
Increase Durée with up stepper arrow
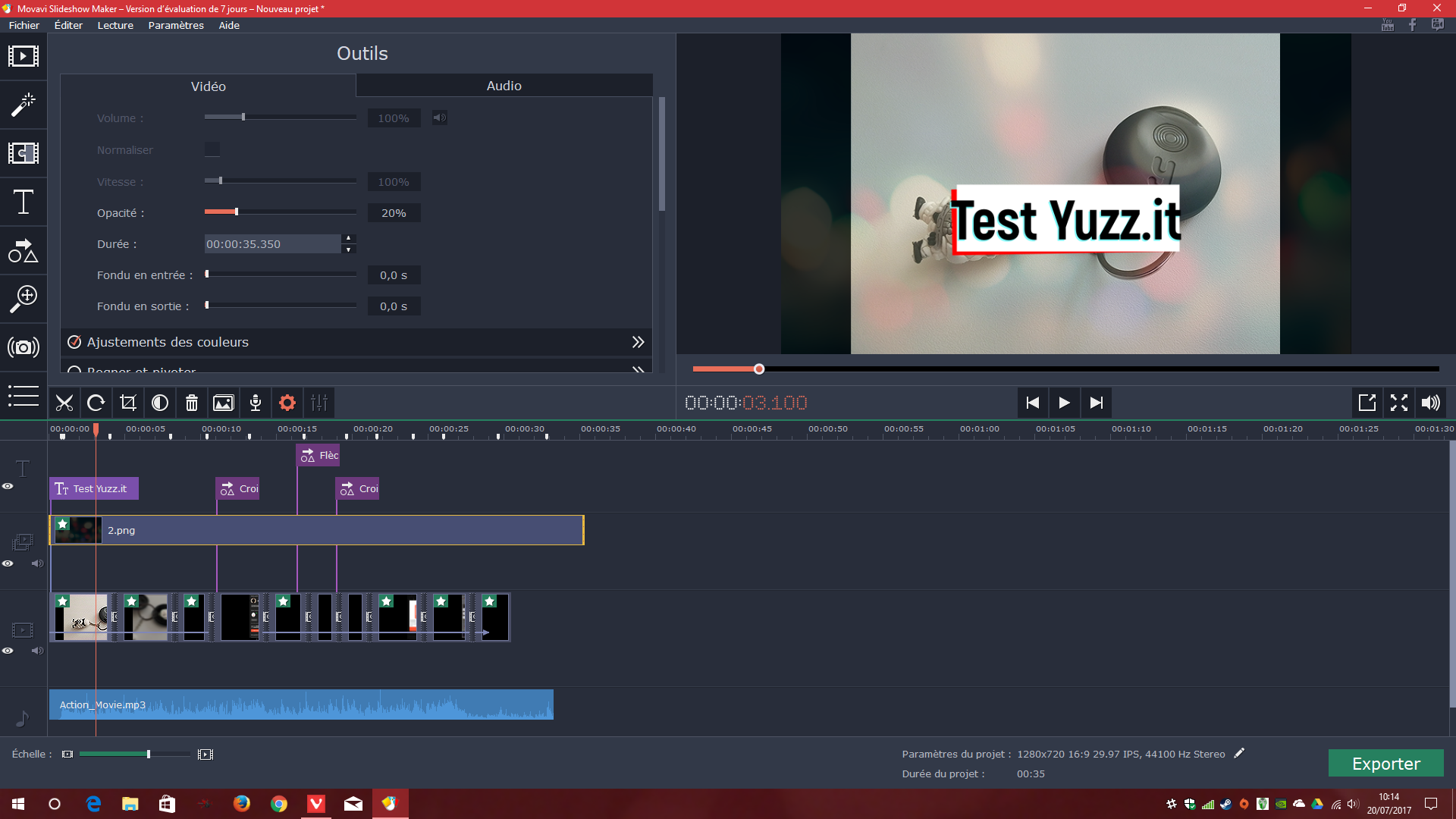(x=349, y=238)
